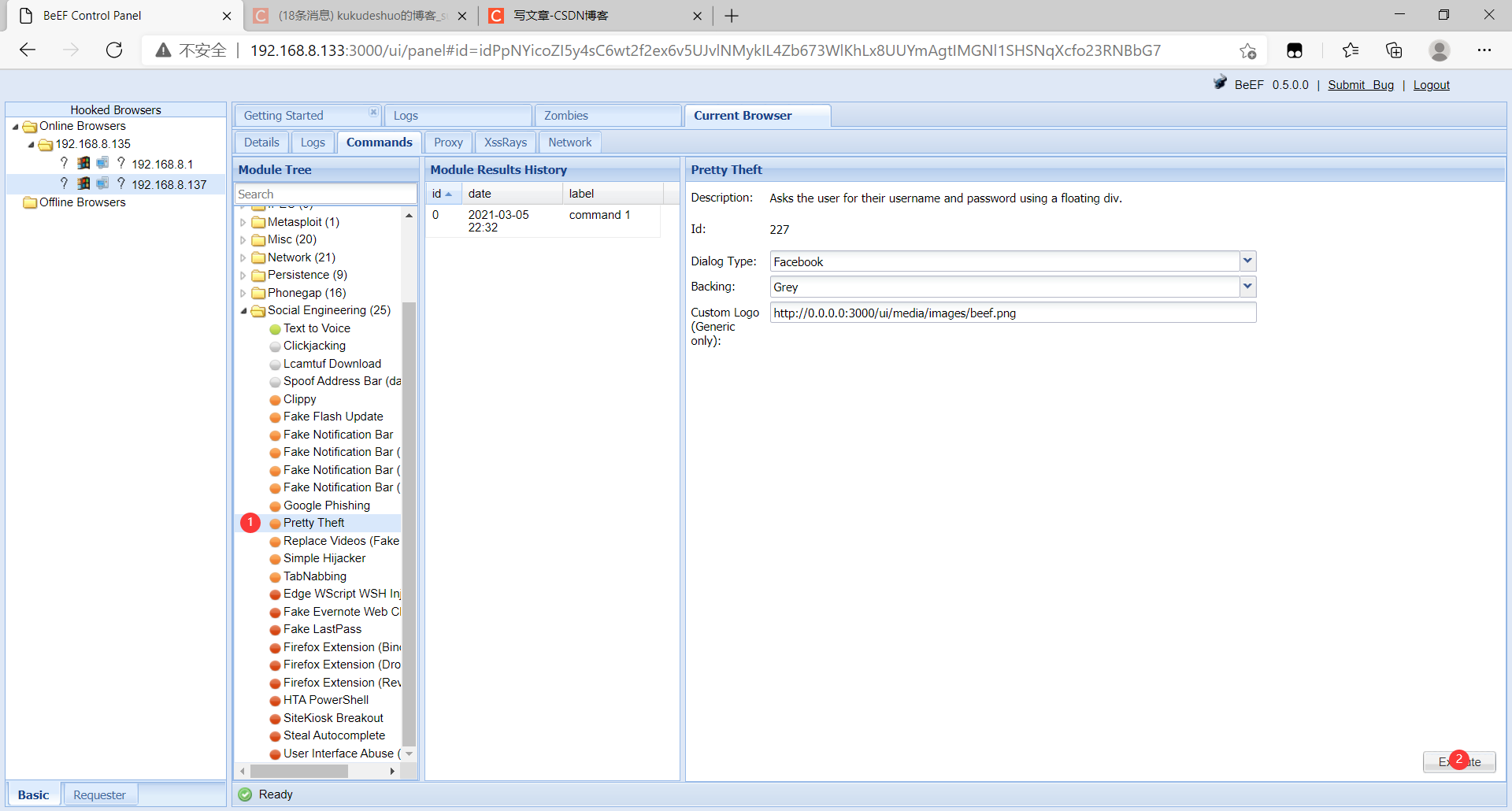
Task: Switch to the Zombies tab
Action: pyautogui.click(x=608, y=116)
